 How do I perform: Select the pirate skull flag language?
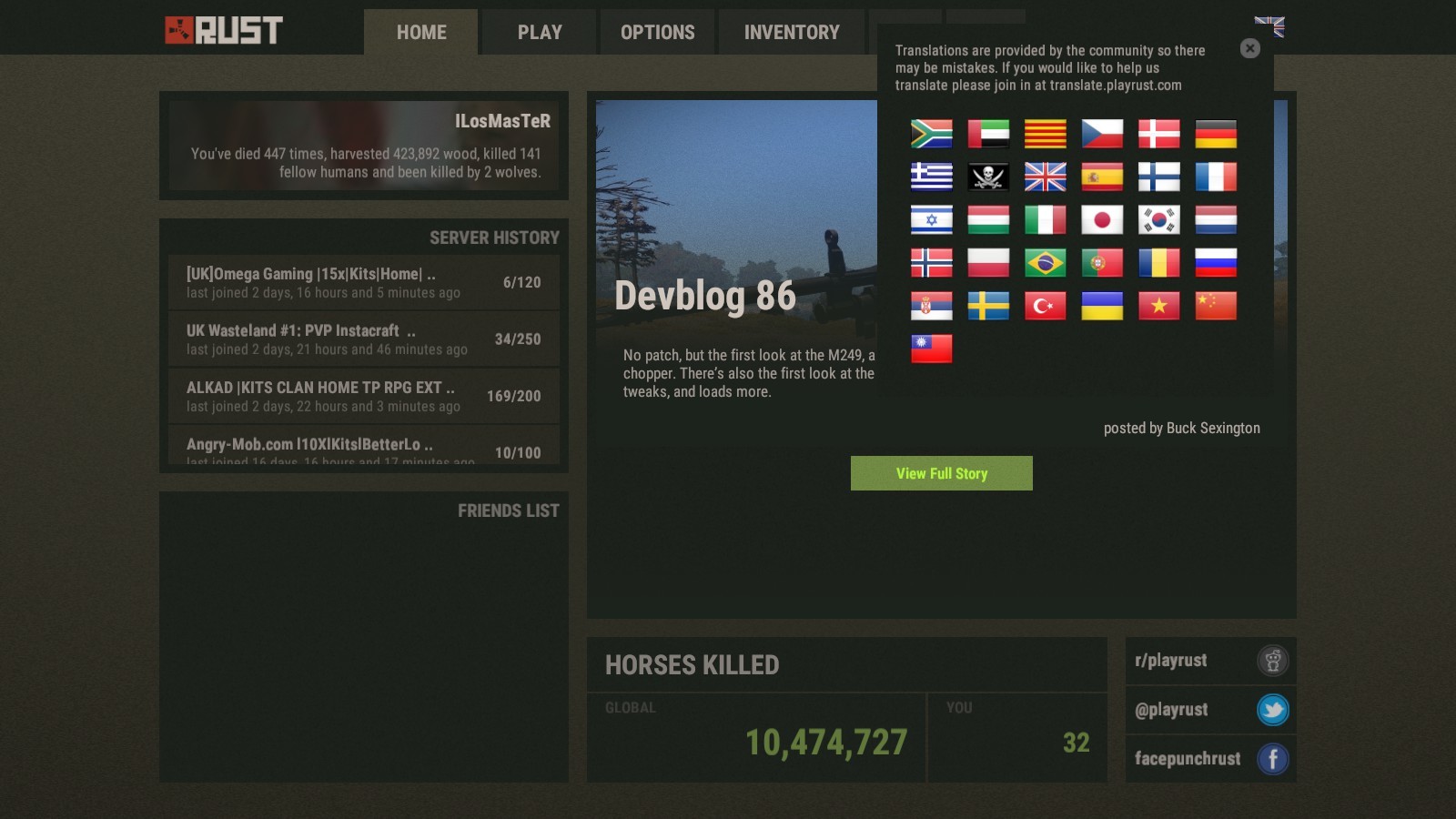coord(988,177)
